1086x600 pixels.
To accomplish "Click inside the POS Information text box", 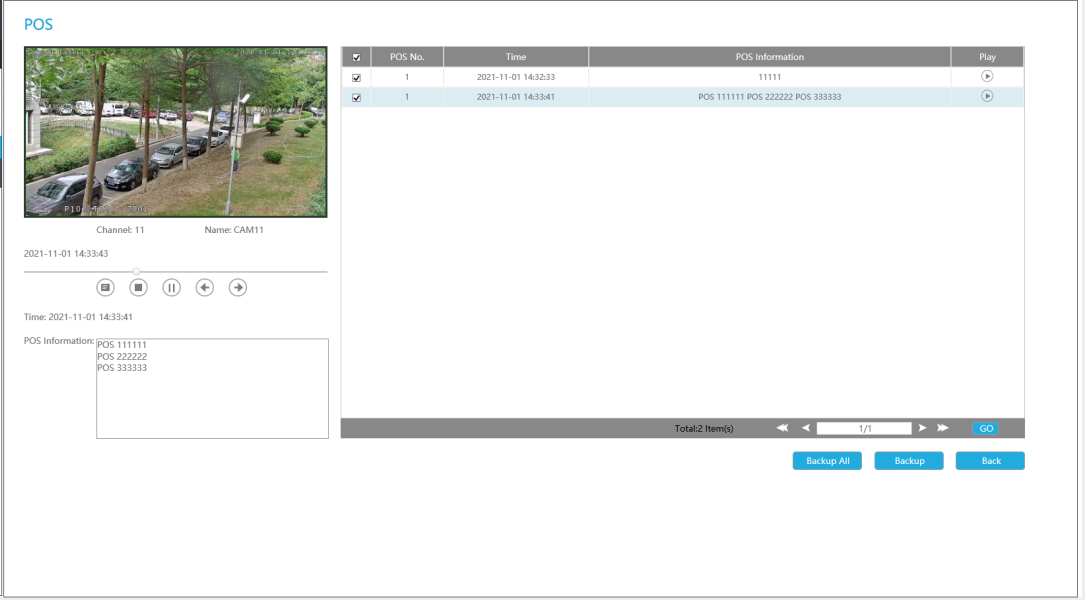I will 212,388.
